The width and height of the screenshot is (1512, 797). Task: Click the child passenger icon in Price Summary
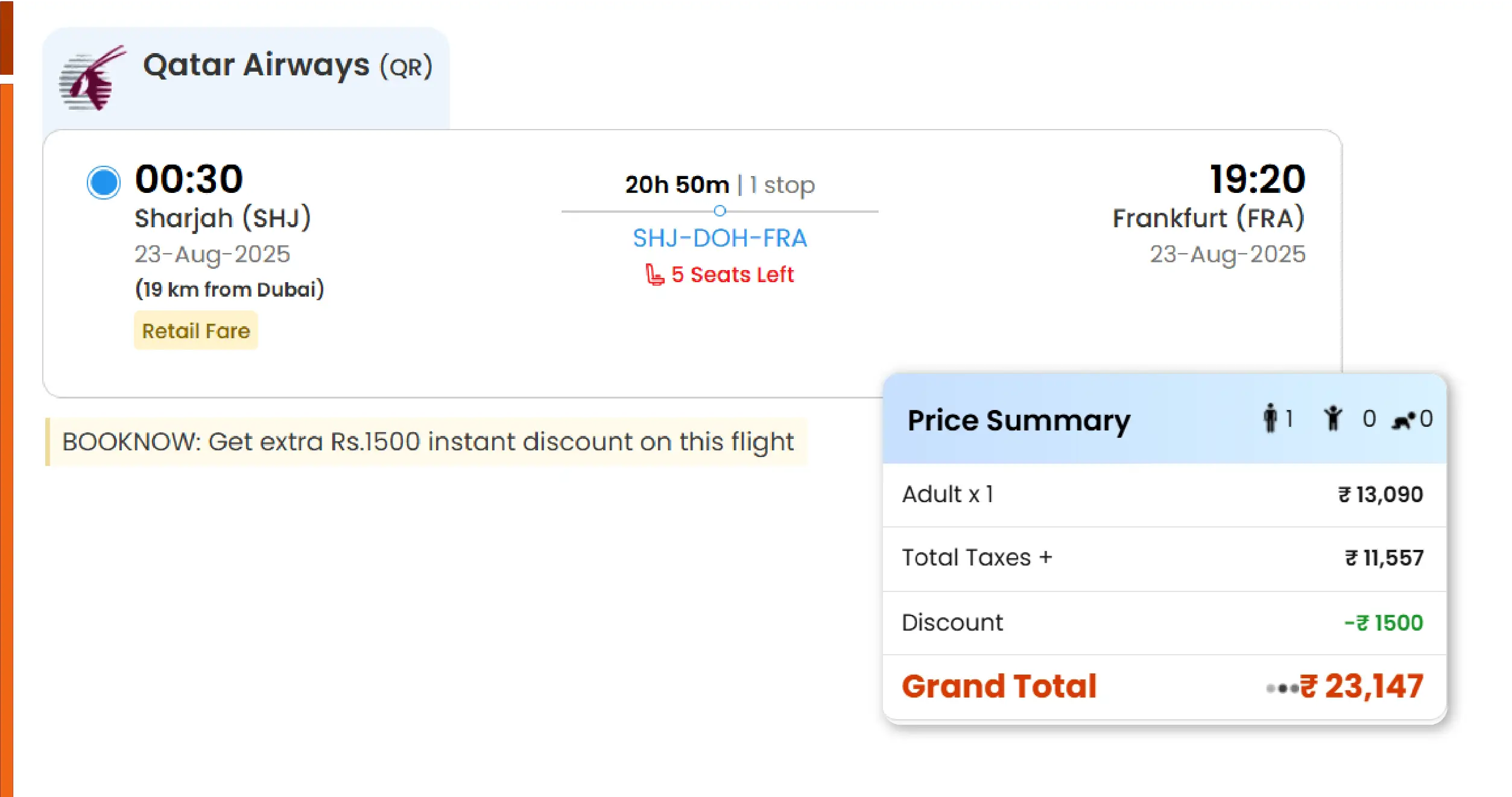click(x=1333, y=418)
